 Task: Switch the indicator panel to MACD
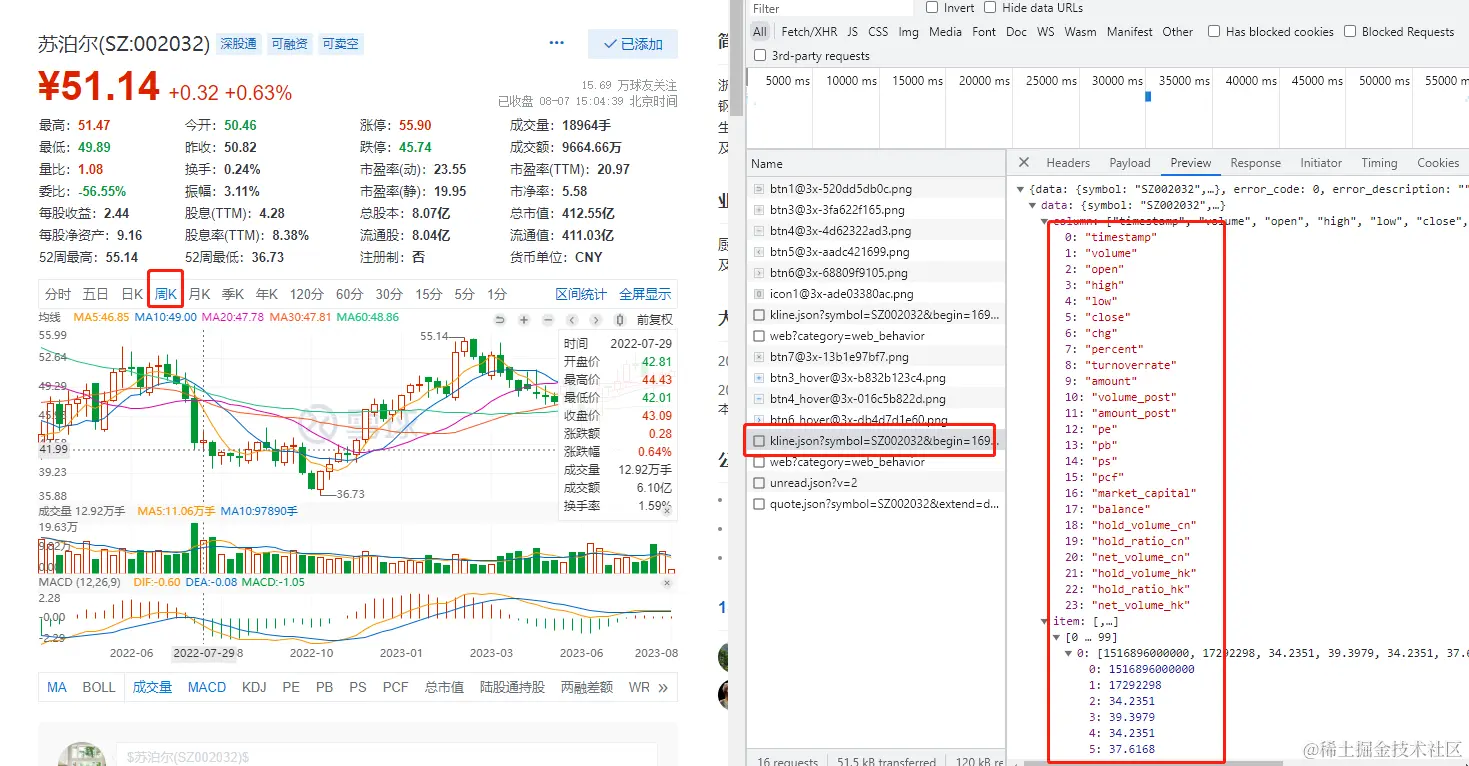point(206,687)
